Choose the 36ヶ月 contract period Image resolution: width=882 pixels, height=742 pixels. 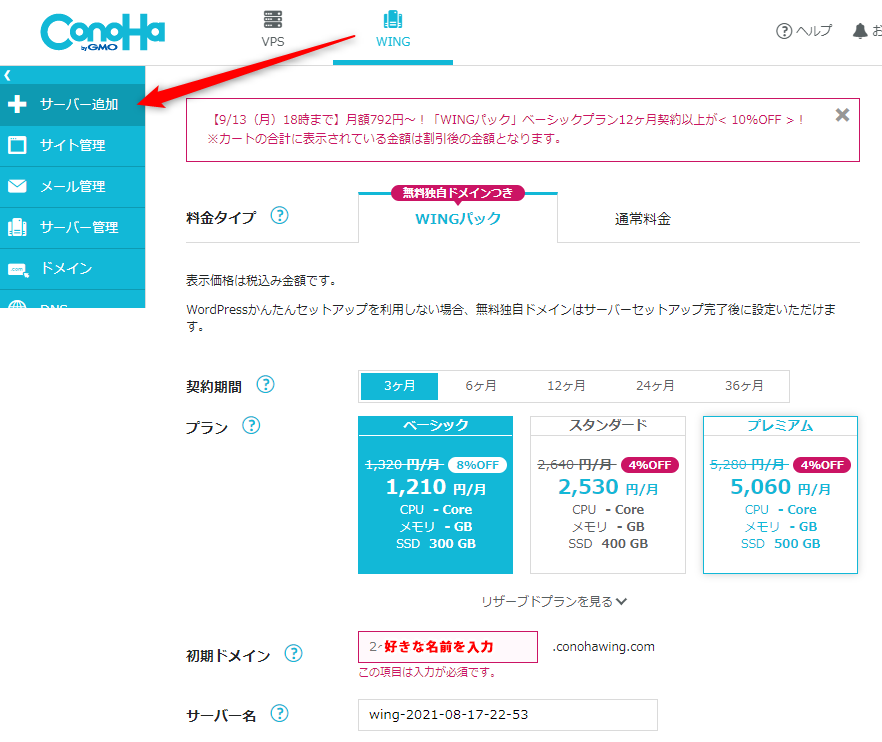pos(744,386)
